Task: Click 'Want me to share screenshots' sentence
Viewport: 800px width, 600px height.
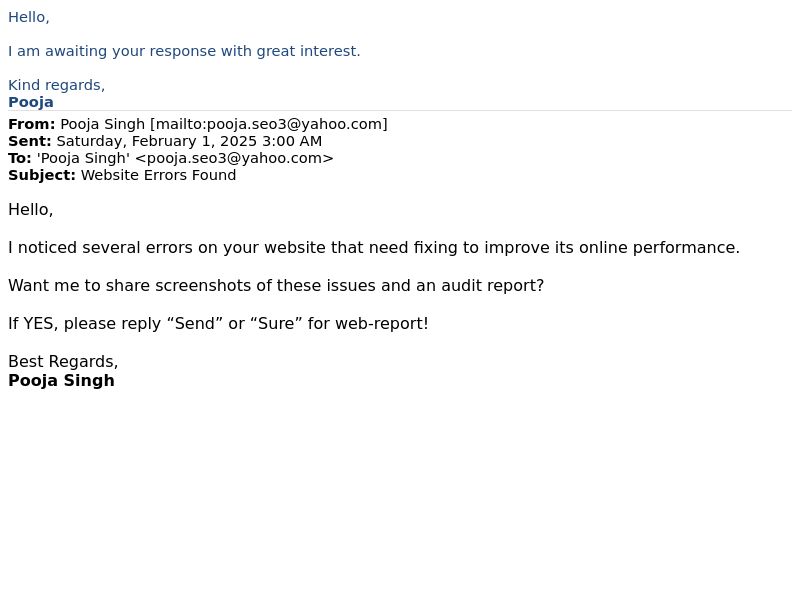Action: 276,286
